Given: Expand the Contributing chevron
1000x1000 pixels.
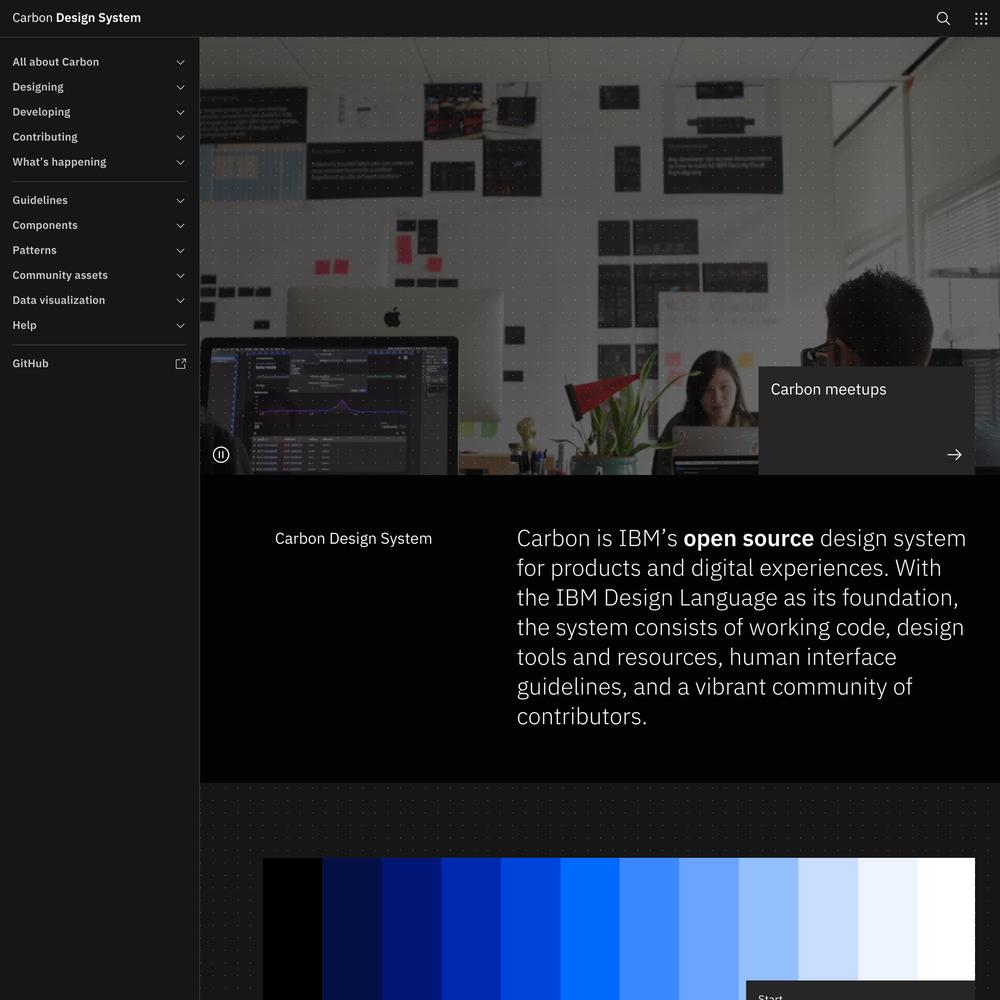Looking at the screenshot, I should tap(180, 137).
